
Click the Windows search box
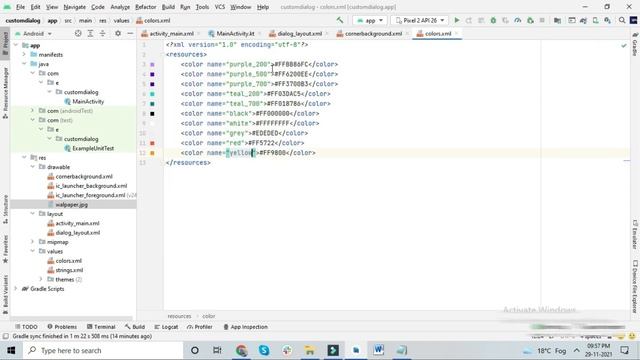tap(103, 350)
